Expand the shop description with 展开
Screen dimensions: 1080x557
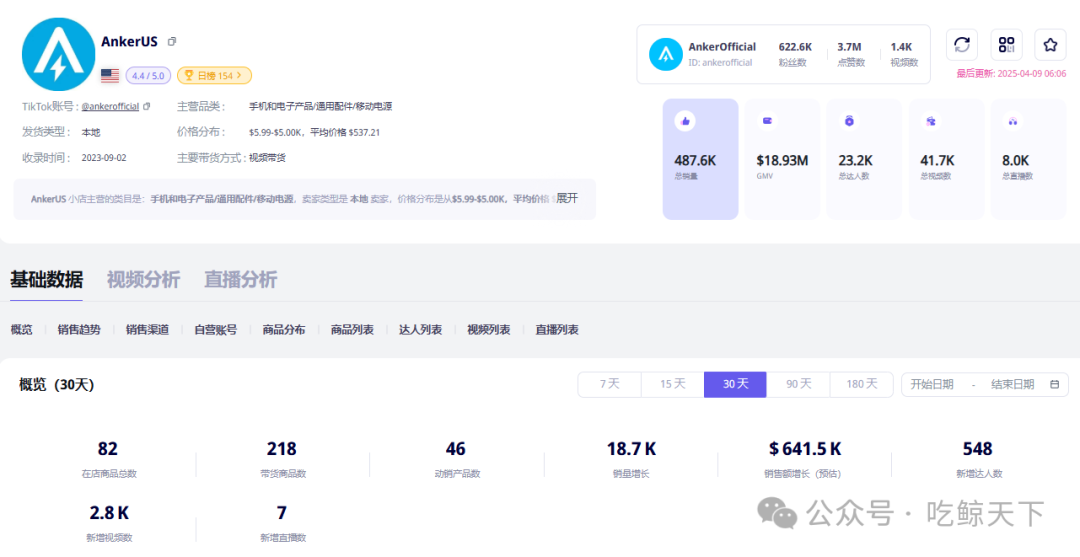(567, 198)
